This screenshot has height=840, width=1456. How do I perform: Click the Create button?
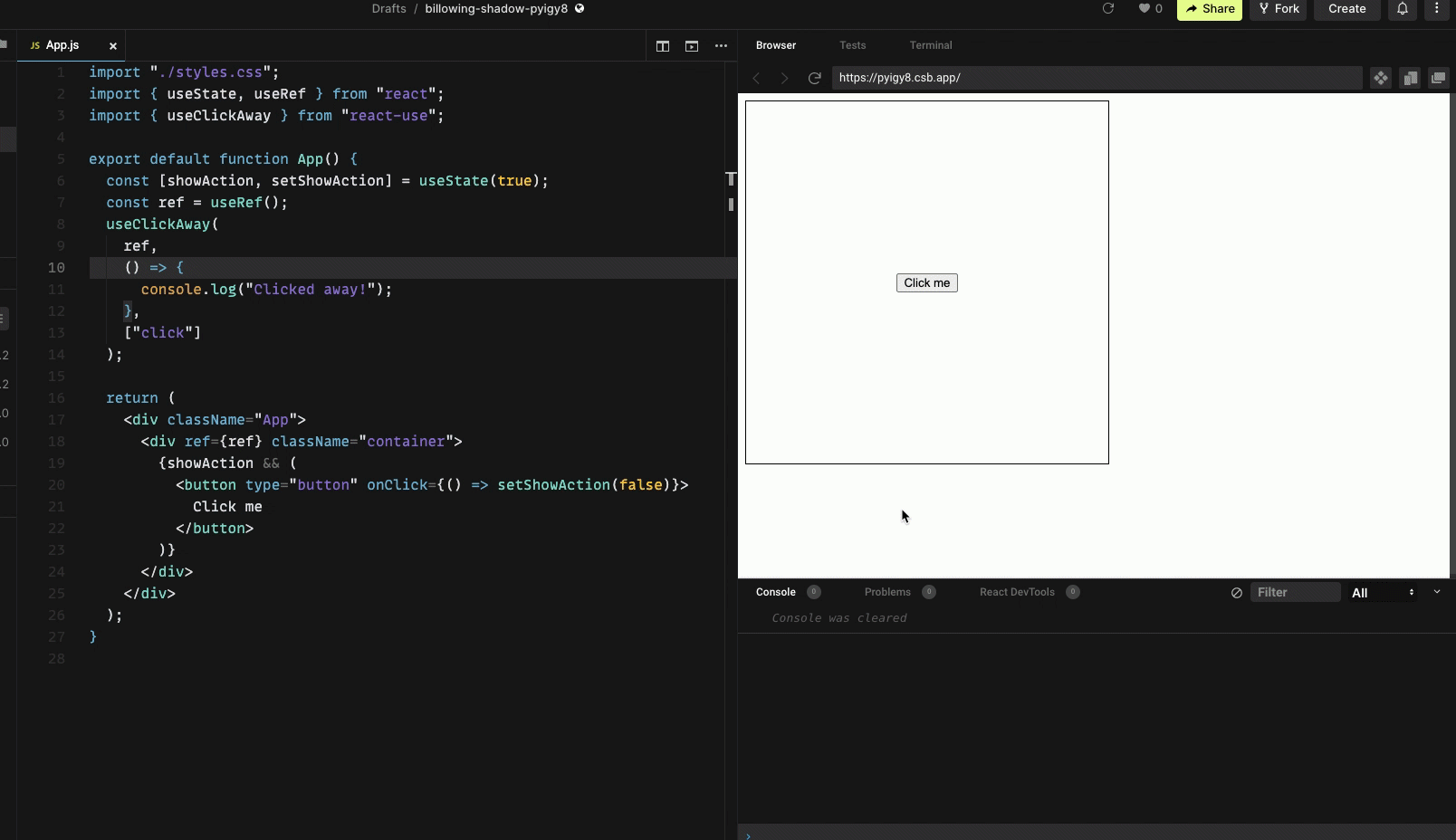pyautogui.click(x=1346, y=9)
